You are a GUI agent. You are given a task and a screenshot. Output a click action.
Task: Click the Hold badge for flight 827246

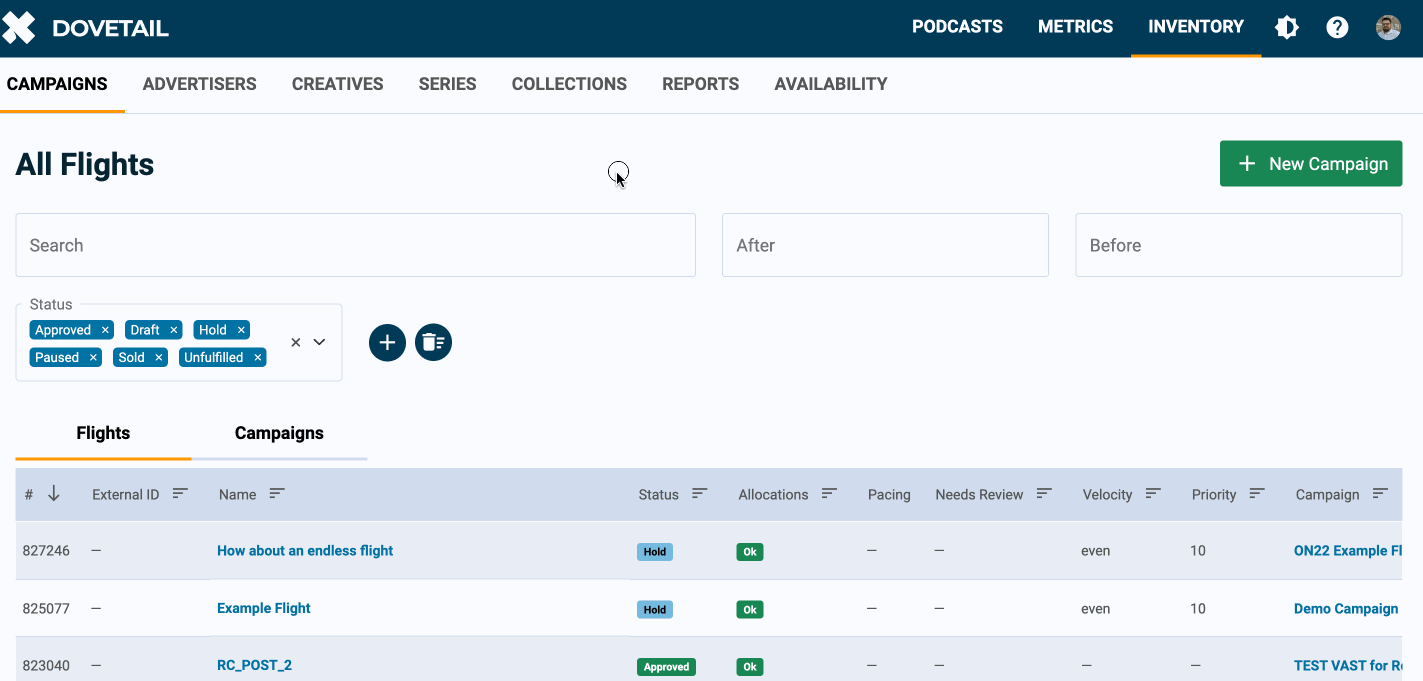(655, 552)
